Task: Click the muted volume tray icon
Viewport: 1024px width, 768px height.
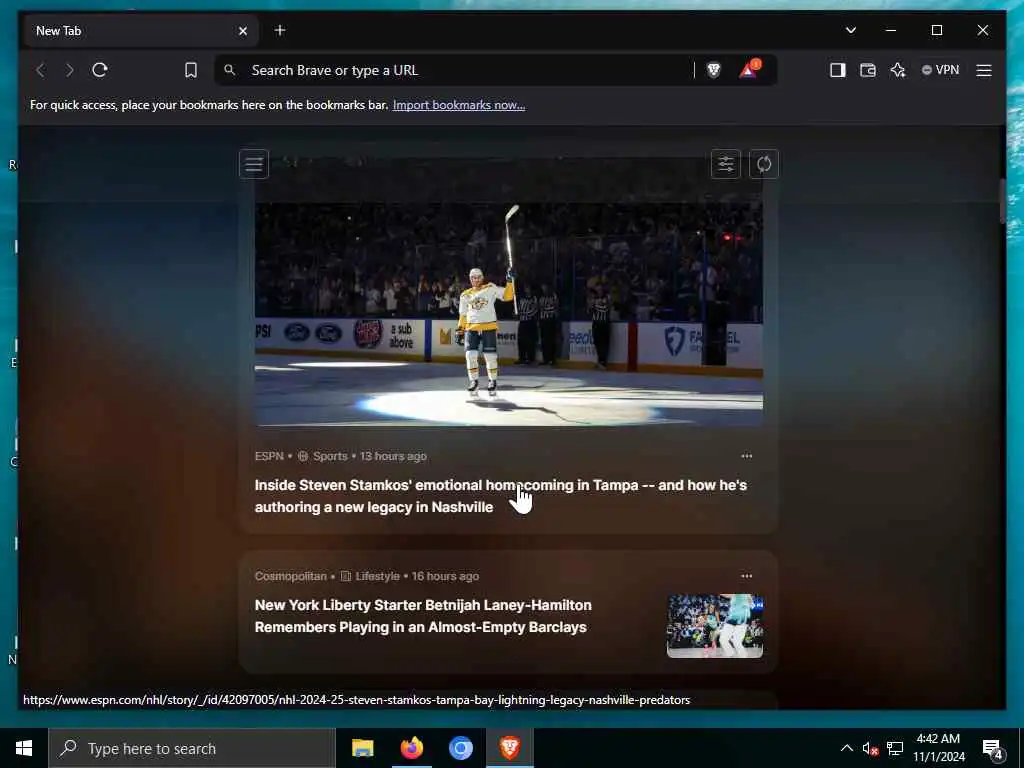Action: click(870, 748)
